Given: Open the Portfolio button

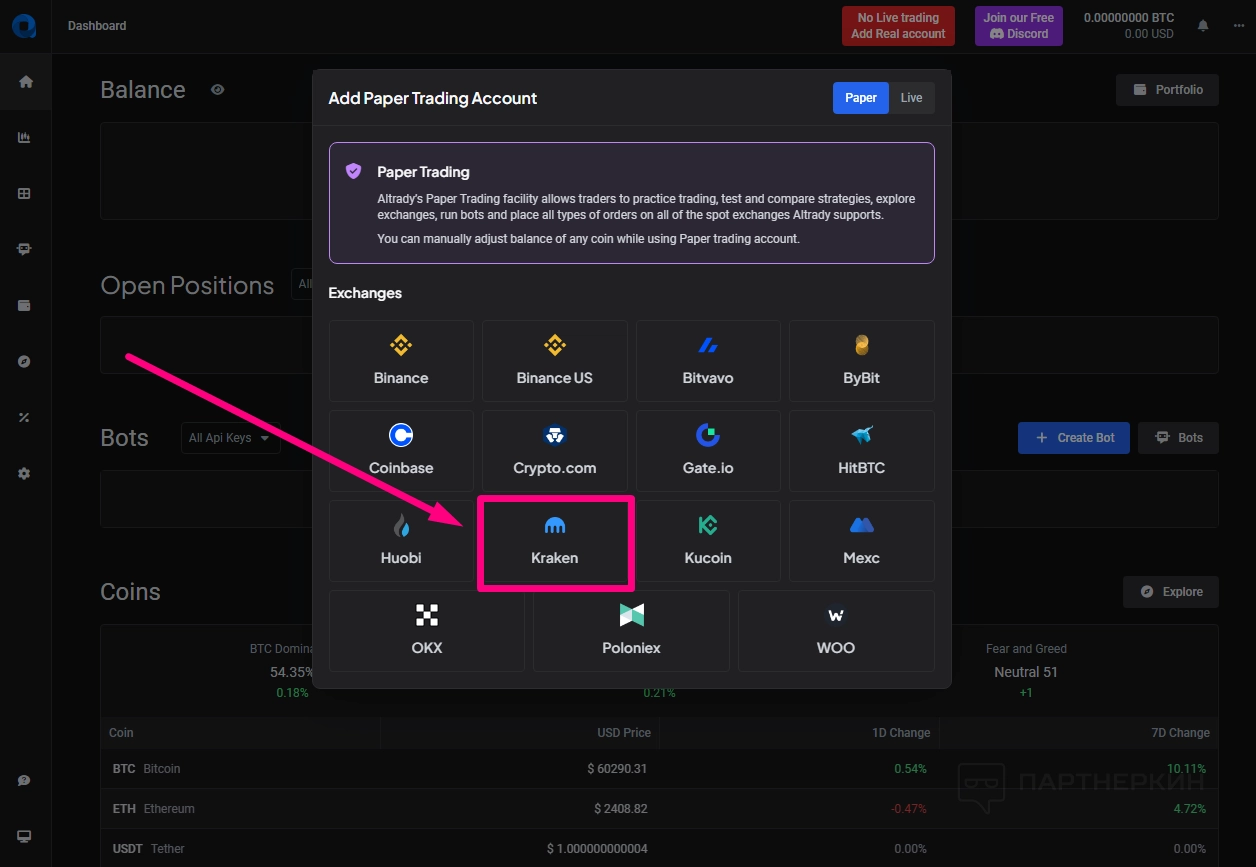Looking at the screenshot, I should point(1167,90).
